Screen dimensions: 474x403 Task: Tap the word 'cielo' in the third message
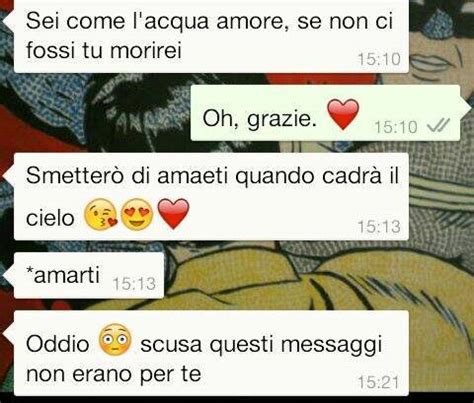click(x=50, y=218)
